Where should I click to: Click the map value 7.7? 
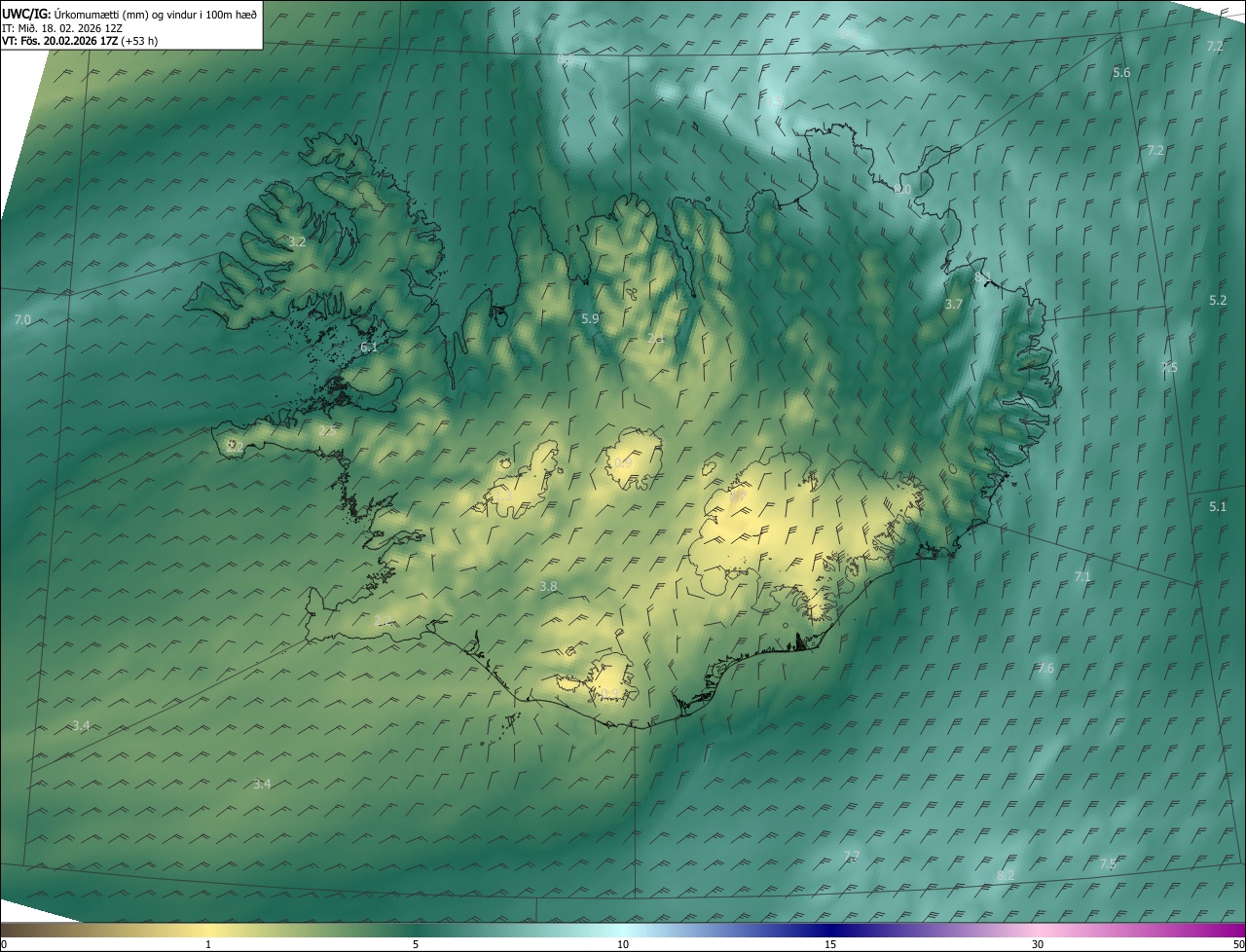[x=851, y=856]
